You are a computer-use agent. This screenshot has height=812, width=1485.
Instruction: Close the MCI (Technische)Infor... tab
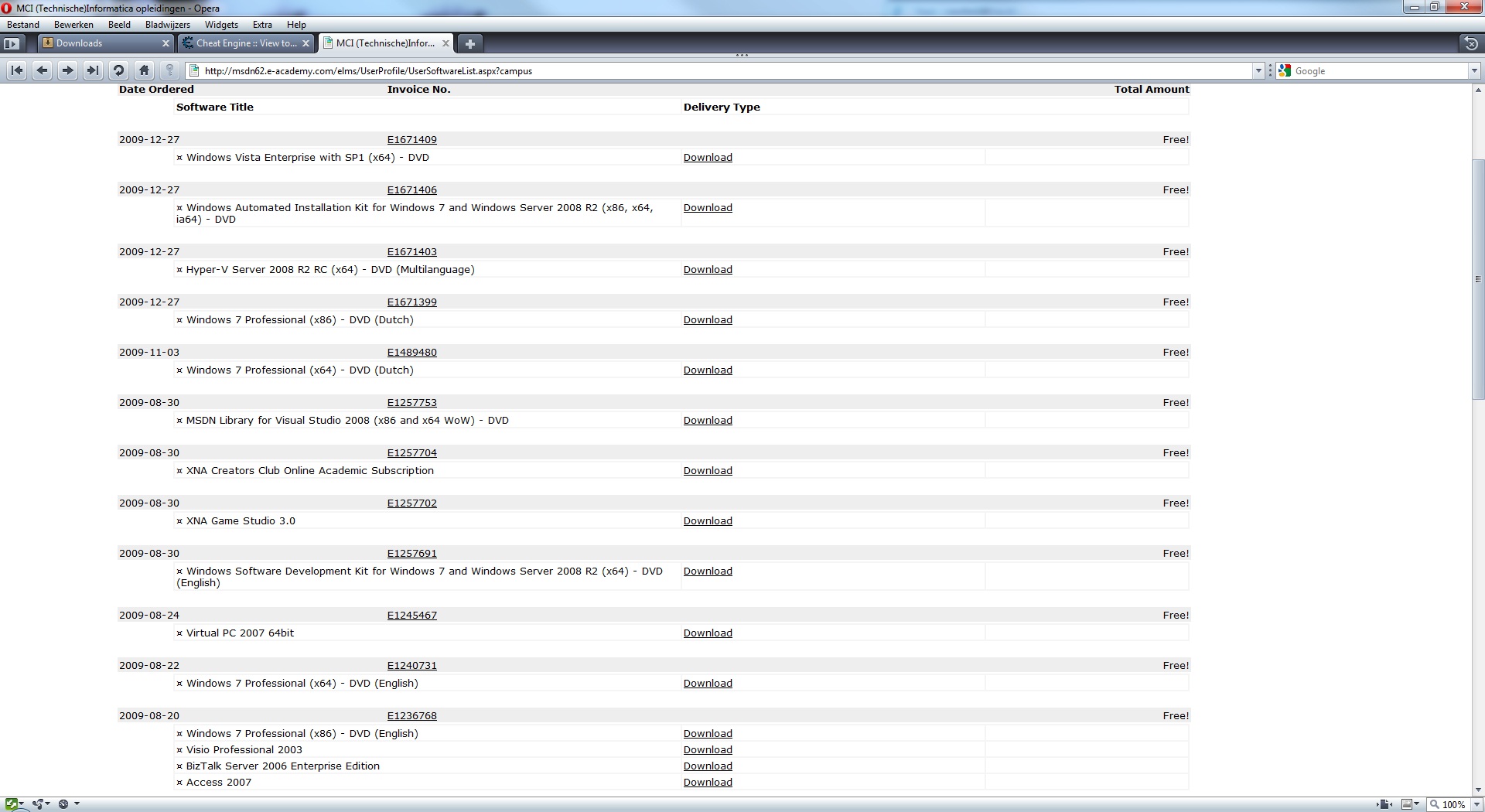(445, 43)
